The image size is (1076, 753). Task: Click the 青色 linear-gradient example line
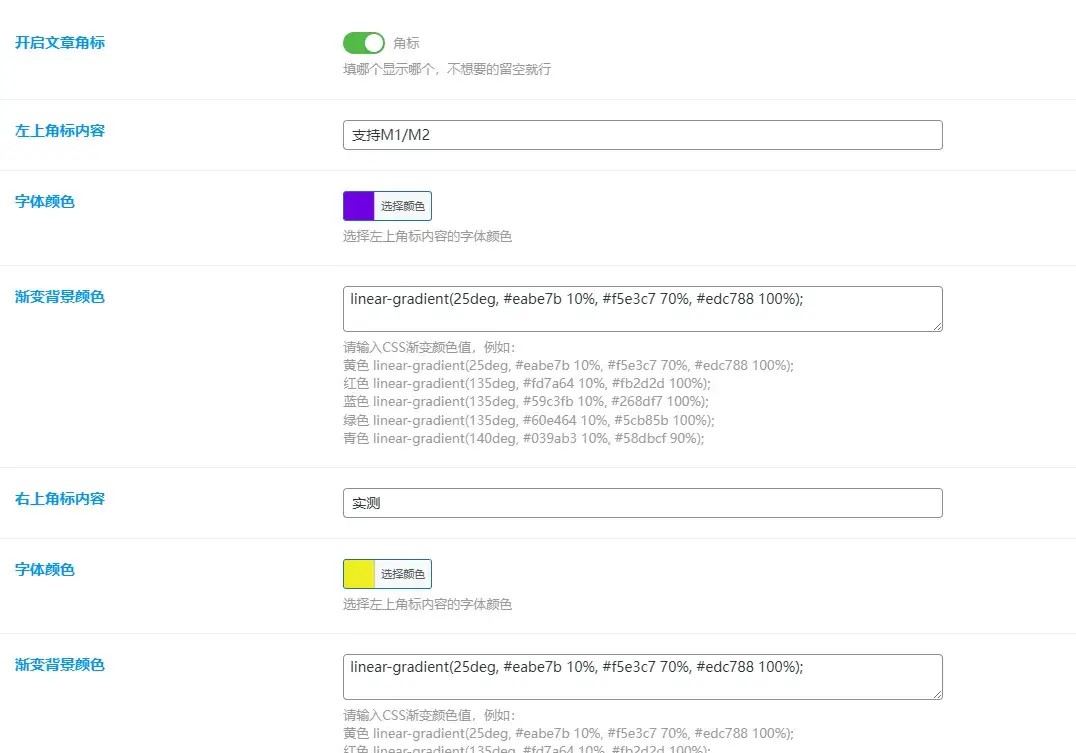[x=523, y=438]
